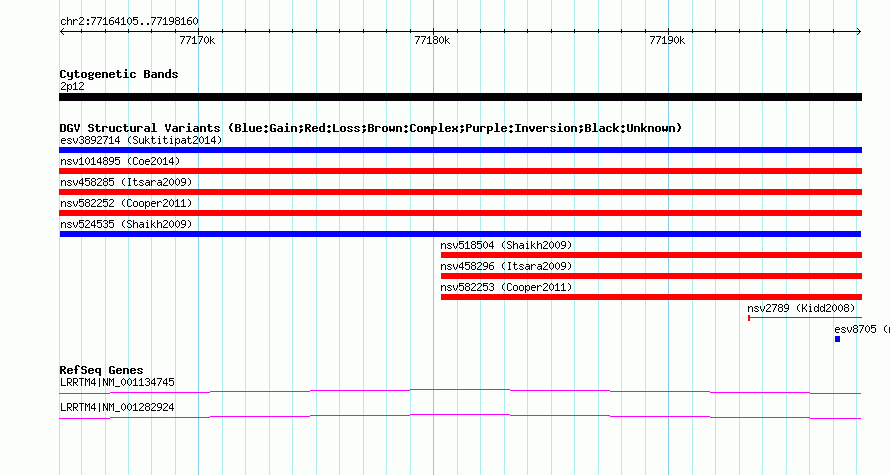Select the black 2p12 cytogenetic band bar
Image resolution: width=890 pixels, height=475 pixels.
(x=460, y=97)
